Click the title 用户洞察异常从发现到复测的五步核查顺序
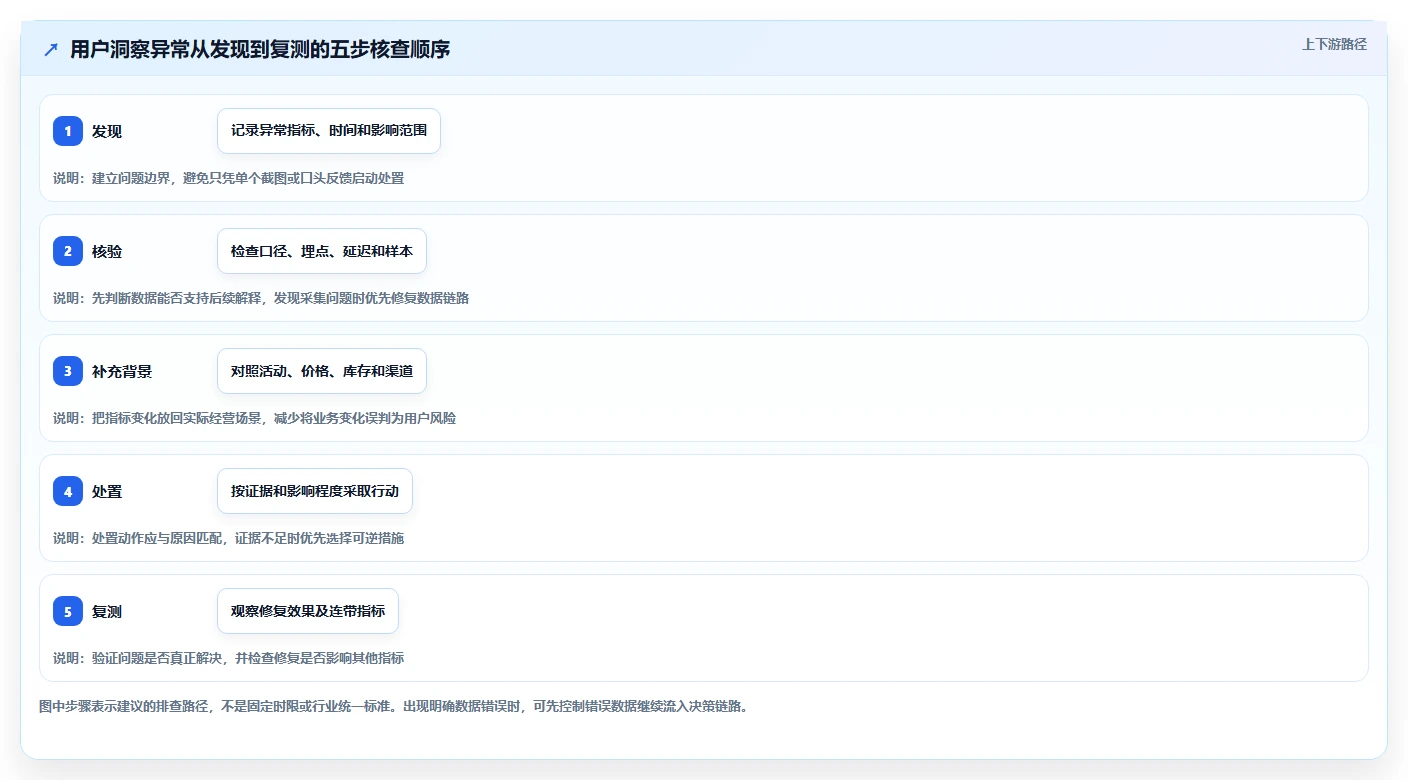1408x780 pixels. click(x=260, y=49)
